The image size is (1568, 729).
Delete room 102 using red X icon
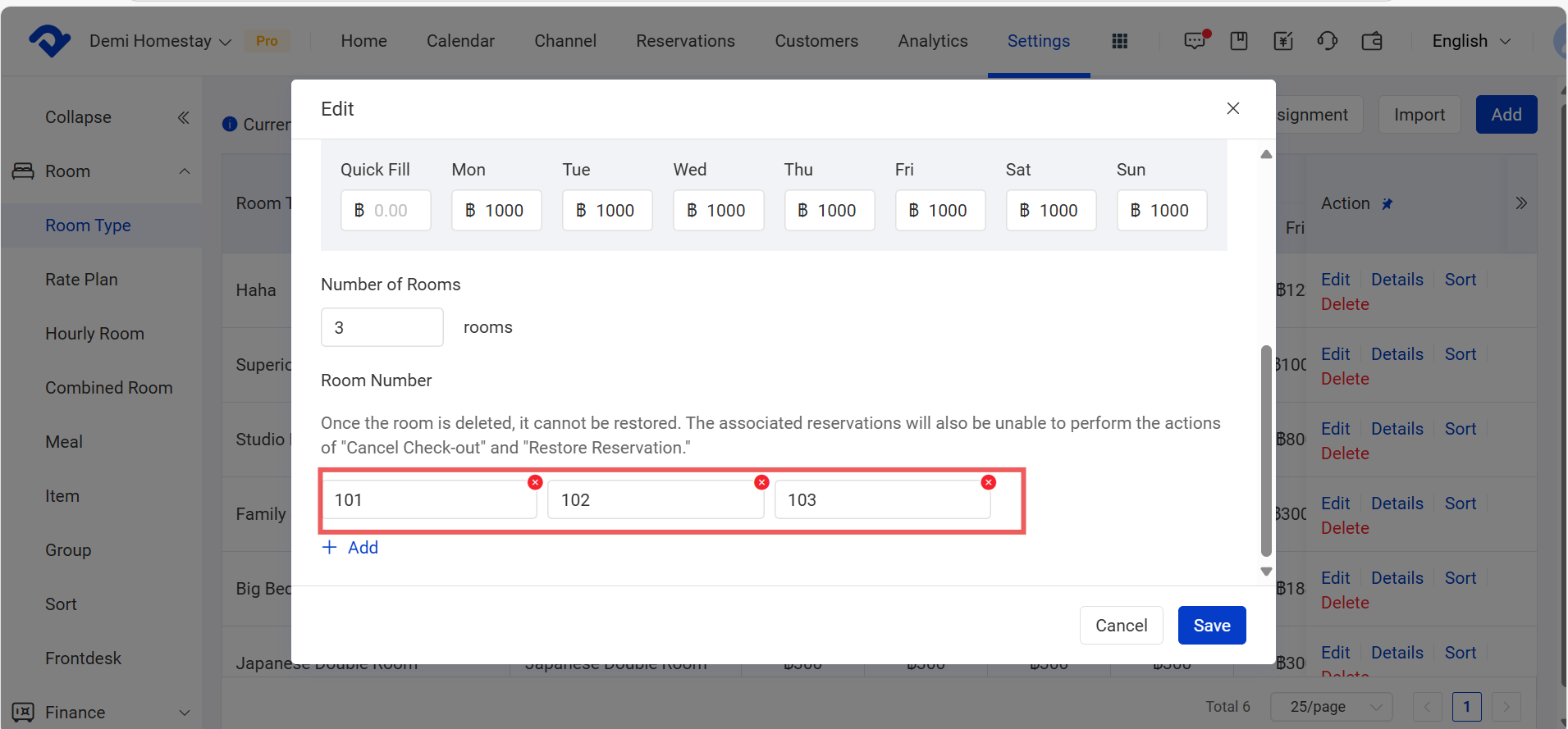click(x=761, y=482)
